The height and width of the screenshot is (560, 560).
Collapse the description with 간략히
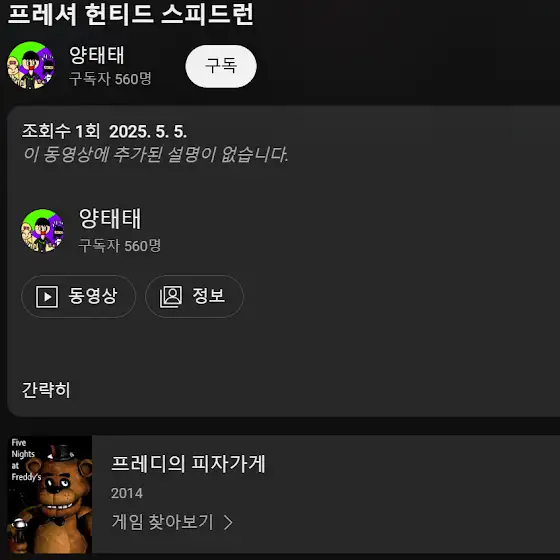pos(46,390)
